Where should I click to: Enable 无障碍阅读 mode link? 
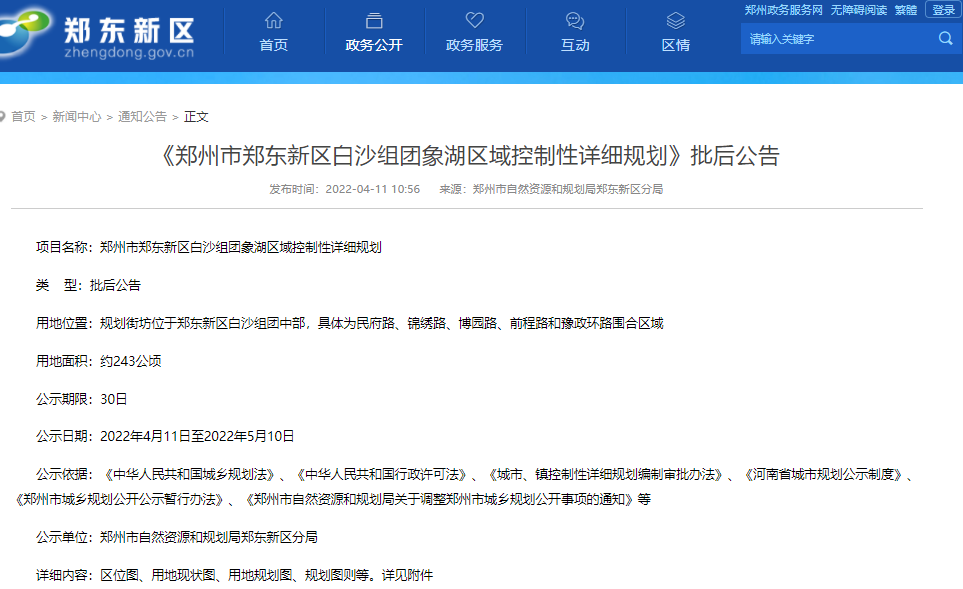pyautogui.click(x=859, y=10)
